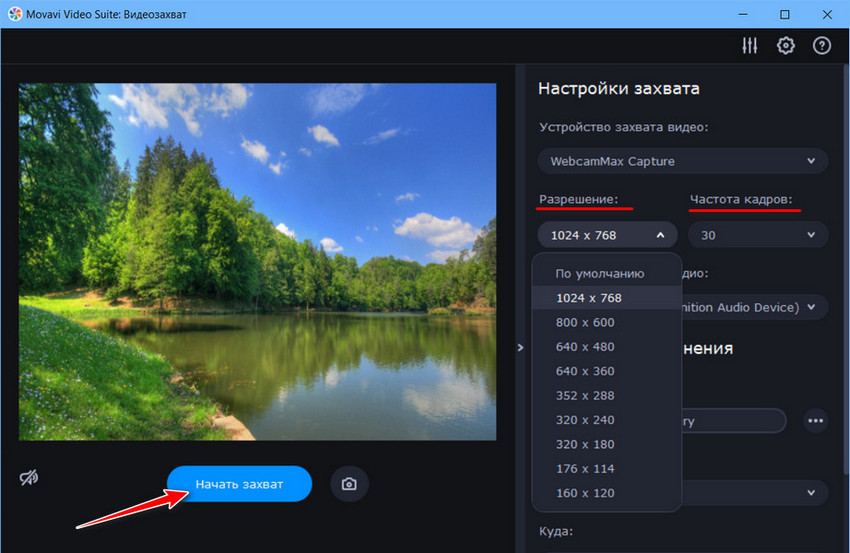
Task: Open the gear preferences icon
Action: point(785,46)
